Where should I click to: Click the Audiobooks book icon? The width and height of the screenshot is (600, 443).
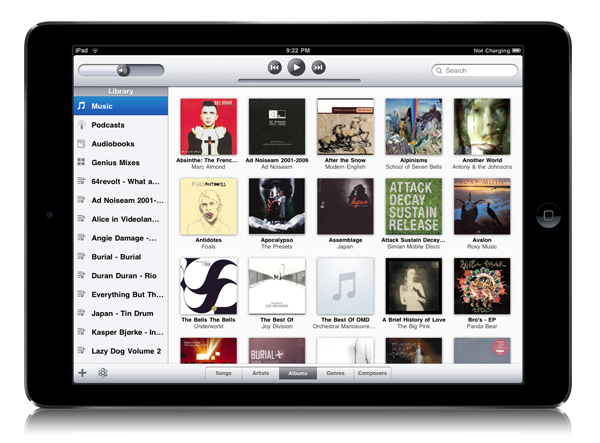click(81, 144)
